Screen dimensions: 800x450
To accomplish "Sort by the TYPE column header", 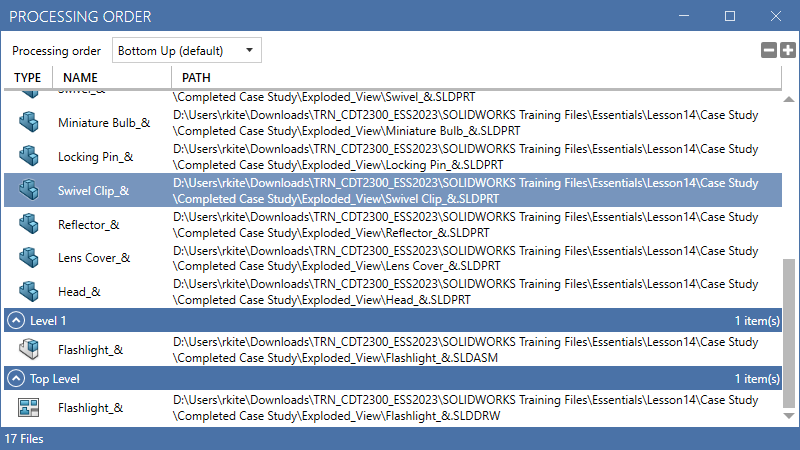I will pos(28,78).
